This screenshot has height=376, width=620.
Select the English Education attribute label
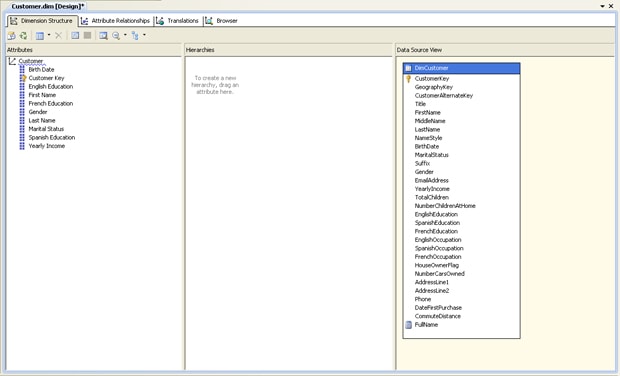(x=51, y=87)
